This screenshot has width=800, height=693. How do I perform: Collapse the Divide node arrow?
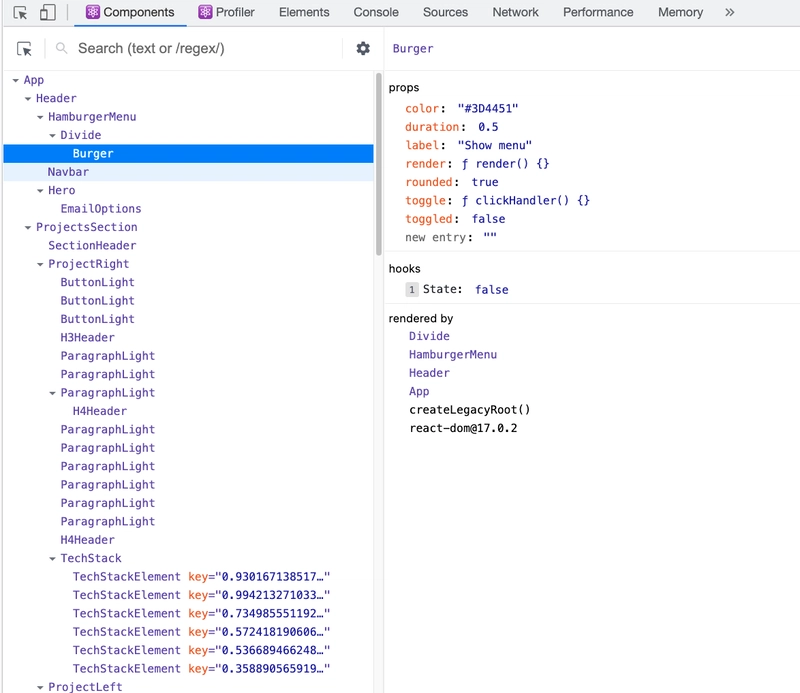pos(53,135)
